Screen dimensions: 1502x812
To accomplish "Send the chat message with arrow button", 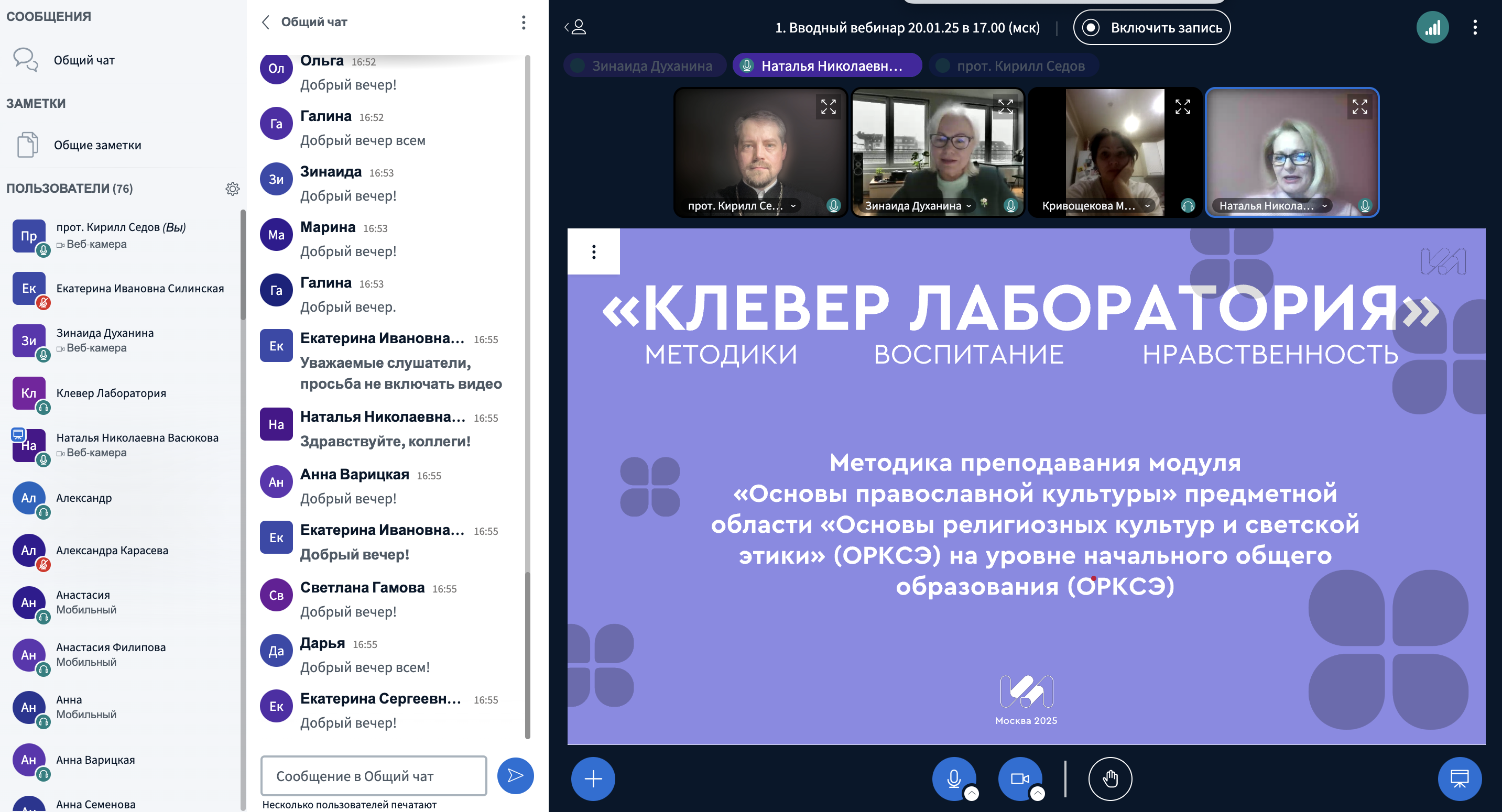I will 515,775.
